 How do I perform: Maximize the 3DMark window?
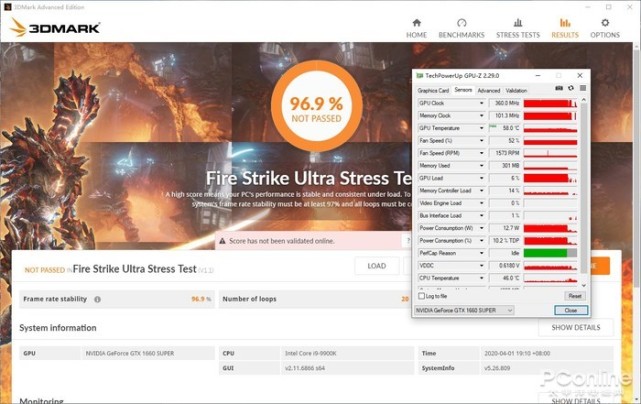coord(609,7)
